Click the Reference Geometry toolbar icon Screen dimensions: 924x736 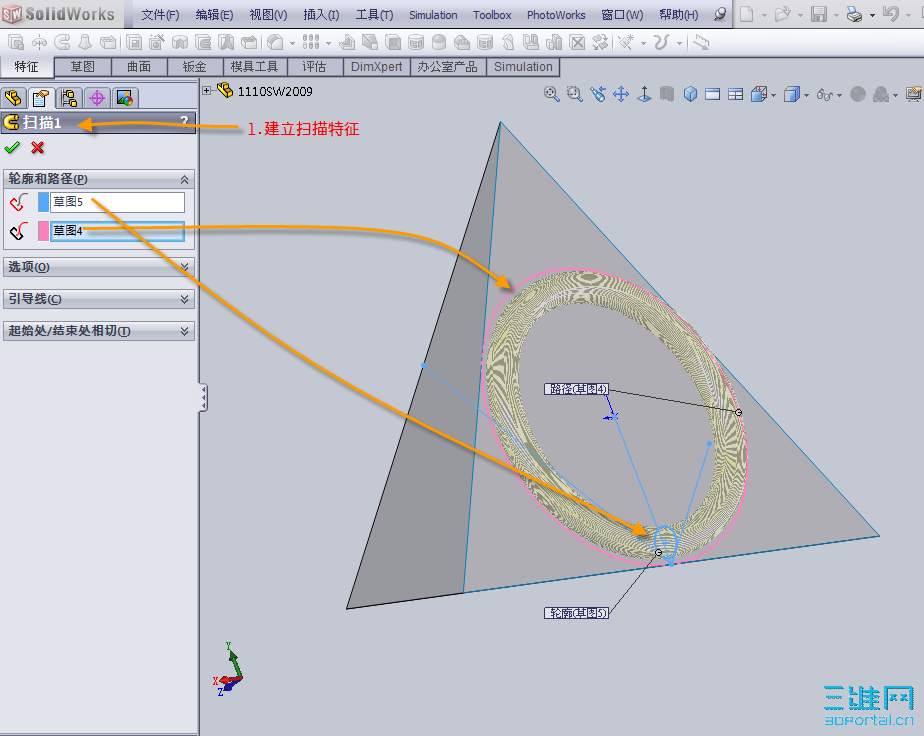626,42
